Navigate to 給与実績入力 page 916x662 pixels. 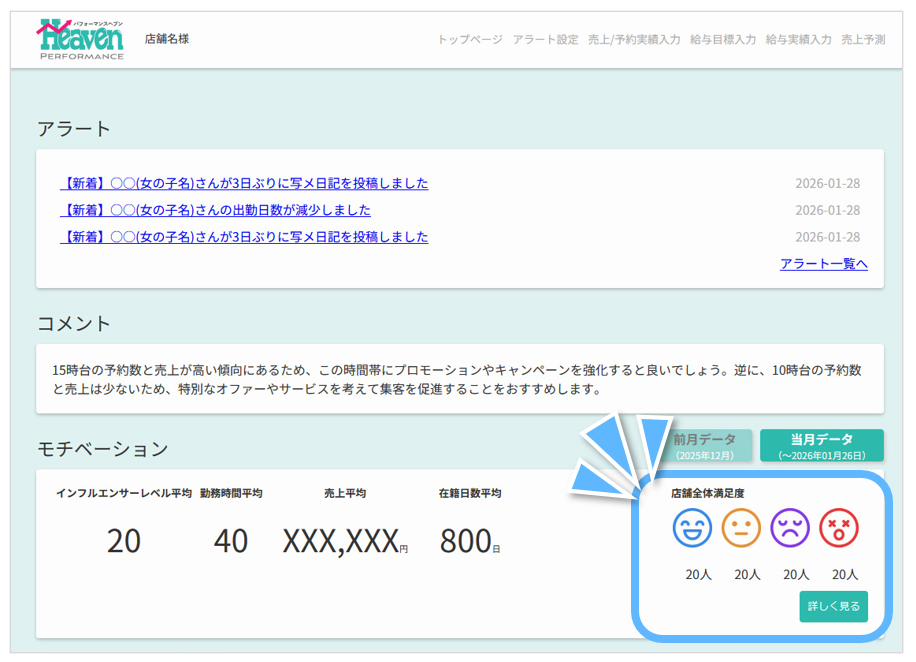[798, 40]
